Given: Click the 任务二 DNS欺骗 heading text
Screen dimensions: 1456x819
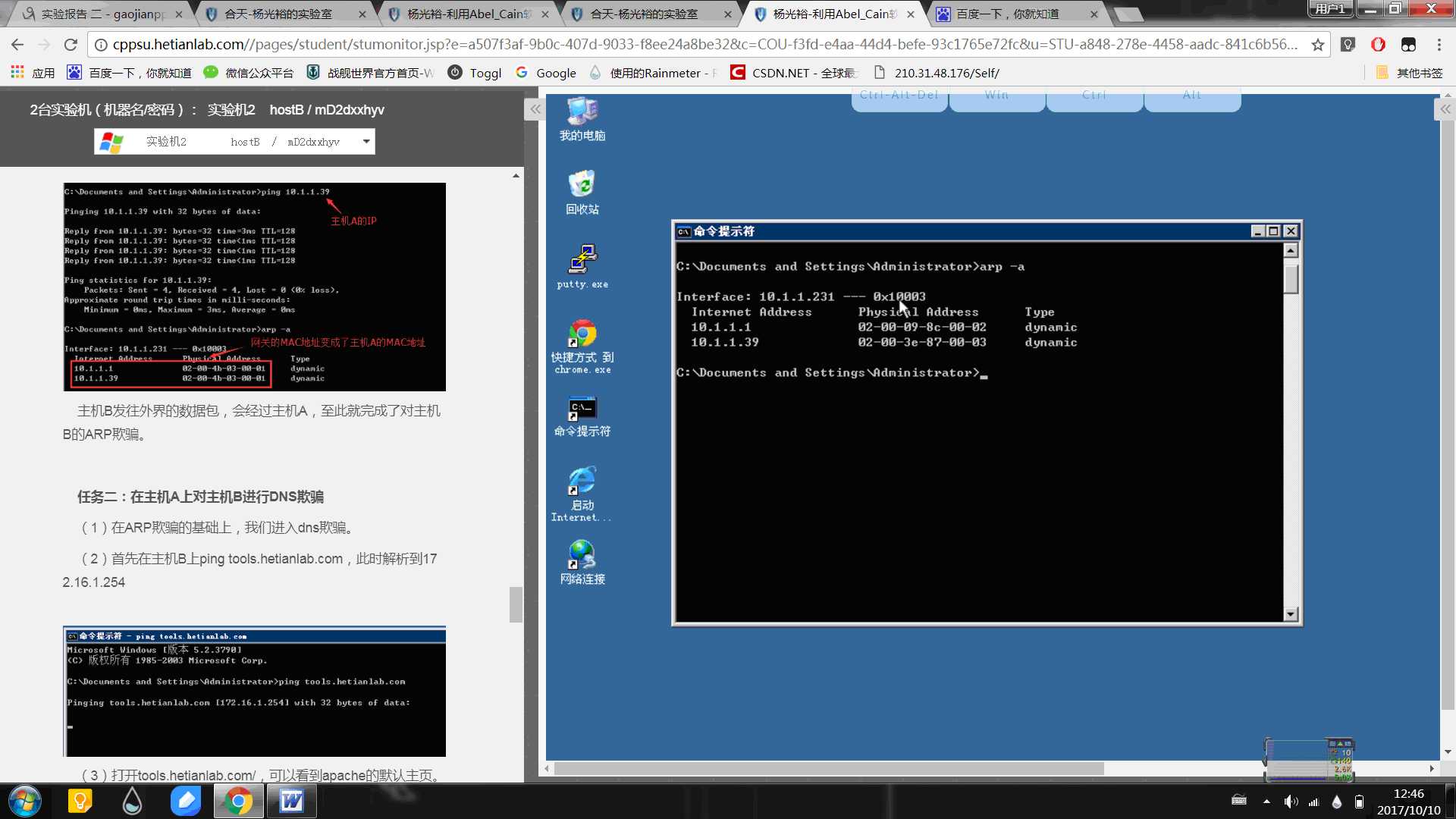Looking at the screenshot, I should click(200, 497).
